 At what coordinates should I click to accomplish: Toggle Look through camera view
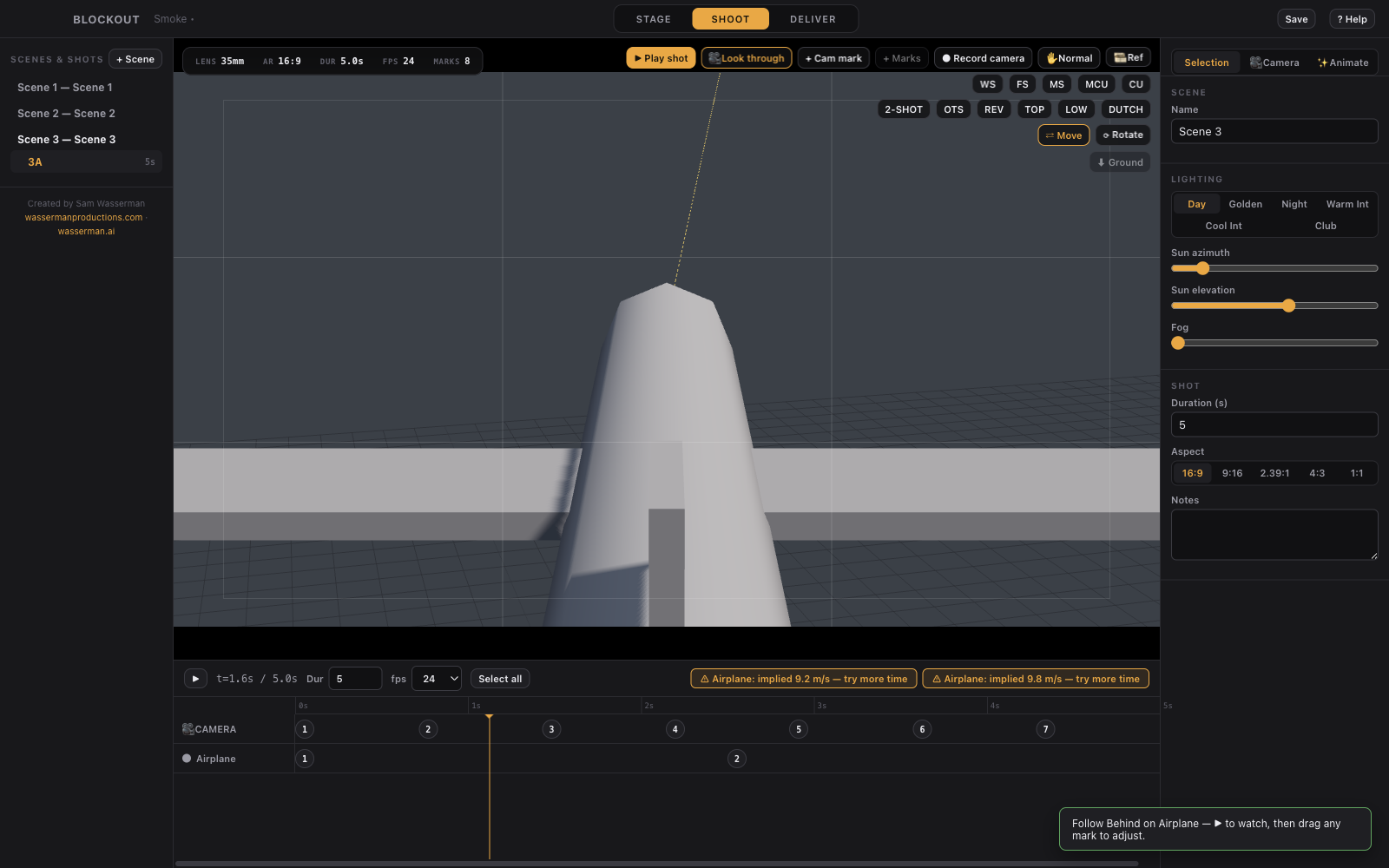pos(747,58)
